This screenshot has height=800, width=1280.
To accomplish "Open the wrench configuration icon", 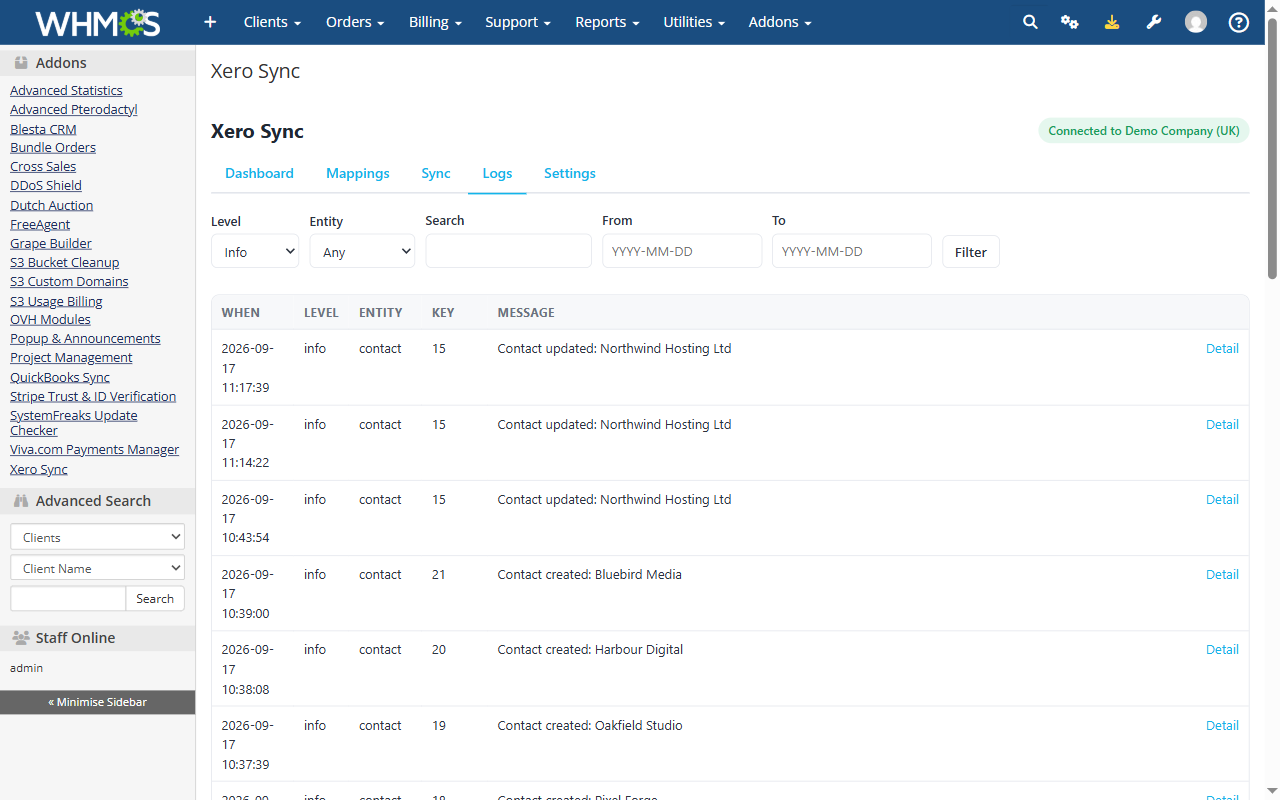I will tap(1154, 22).
